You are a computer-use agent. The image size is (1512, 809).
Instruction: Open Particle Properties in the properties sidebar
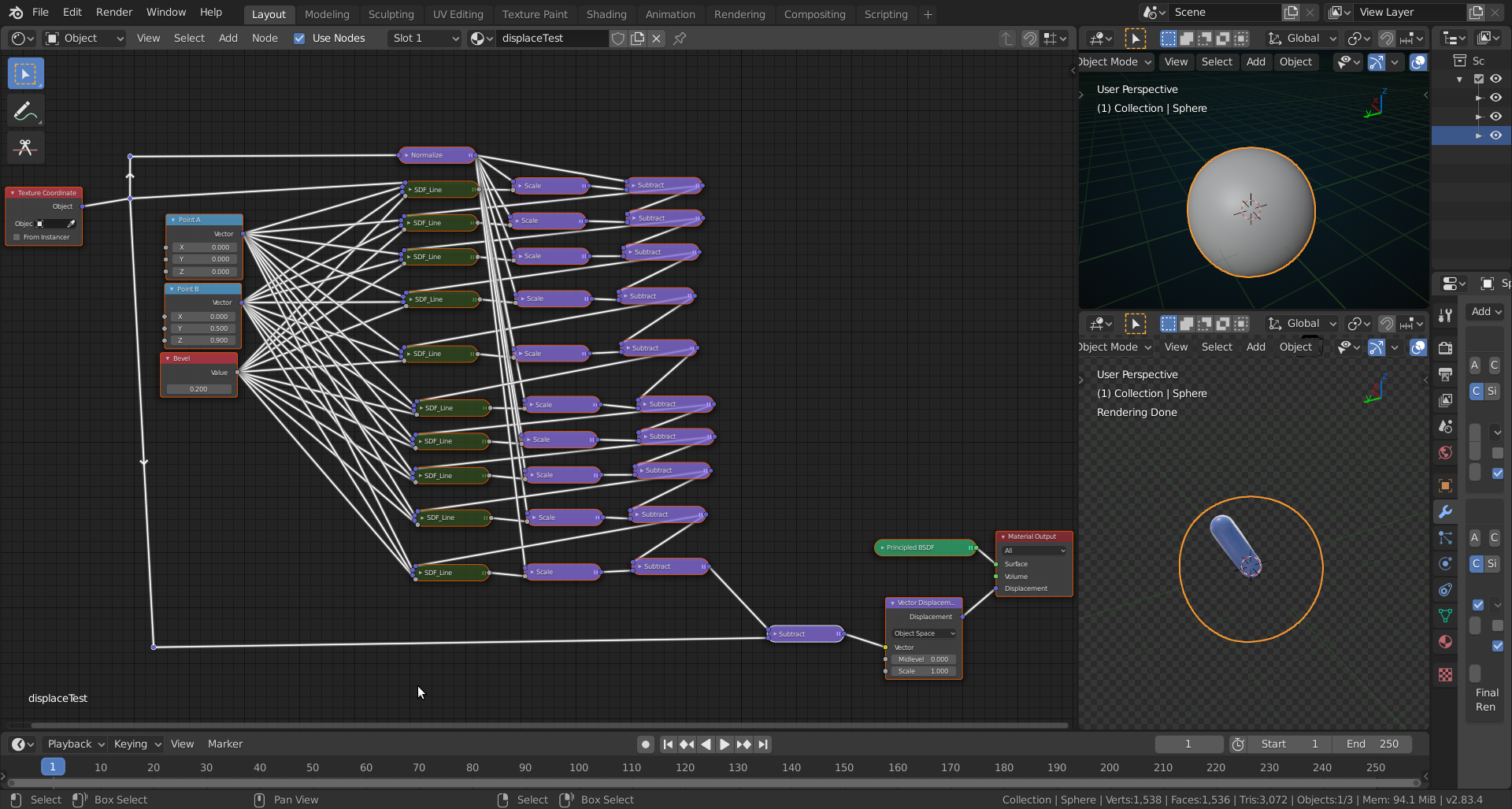1446,538
